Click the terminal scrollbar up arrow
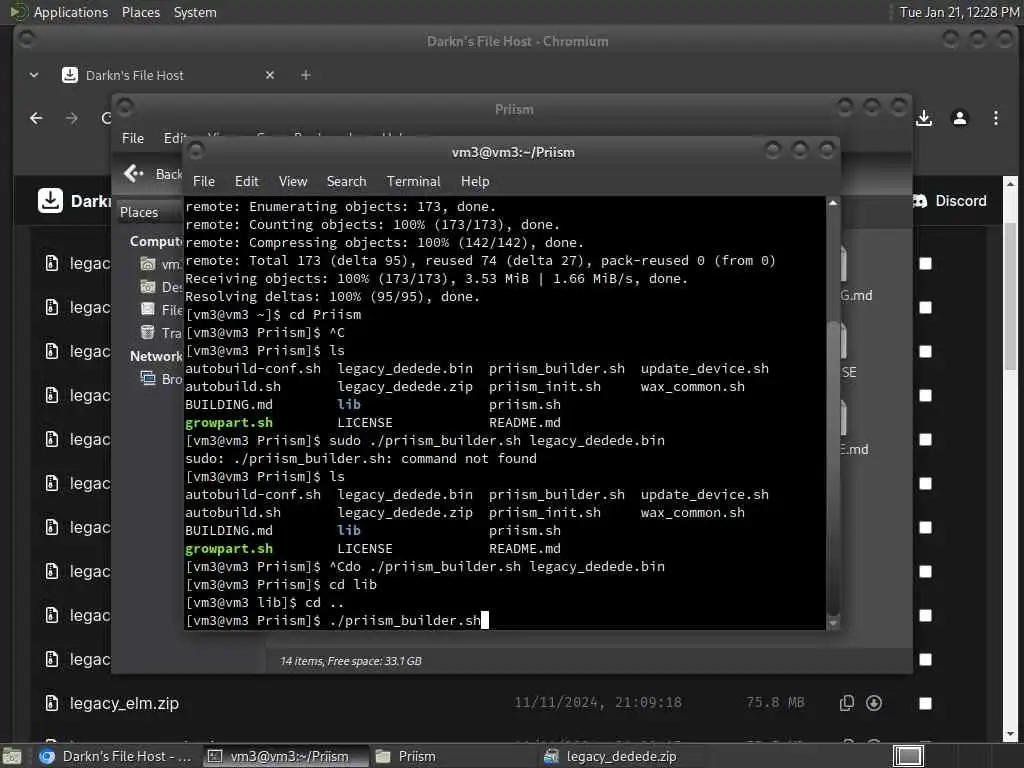The width and height of the screenshot is (1024, 768). coord(833,203)
